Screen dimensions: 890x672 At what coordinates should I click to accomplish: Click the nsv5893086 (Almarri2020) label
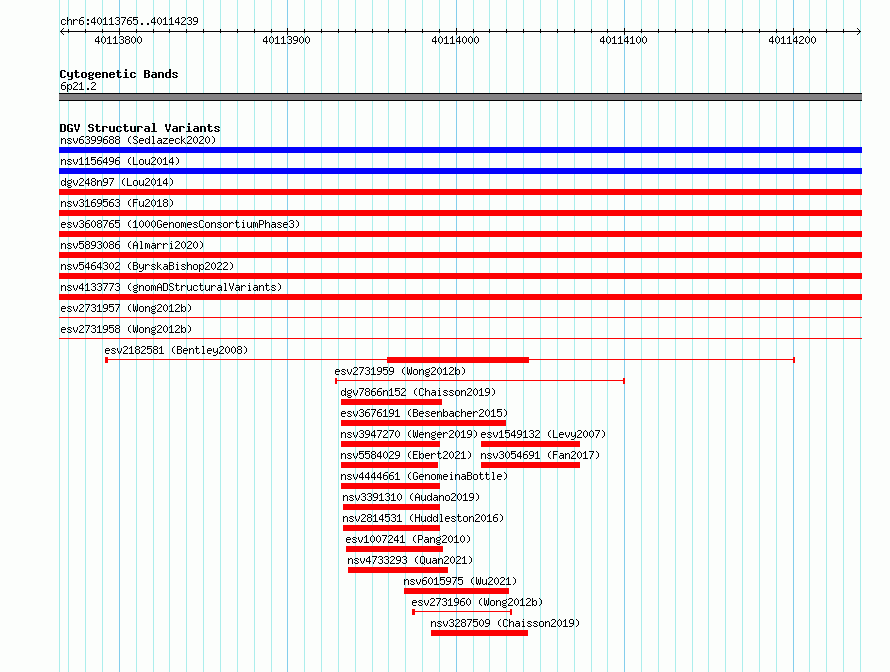(132, 245)
